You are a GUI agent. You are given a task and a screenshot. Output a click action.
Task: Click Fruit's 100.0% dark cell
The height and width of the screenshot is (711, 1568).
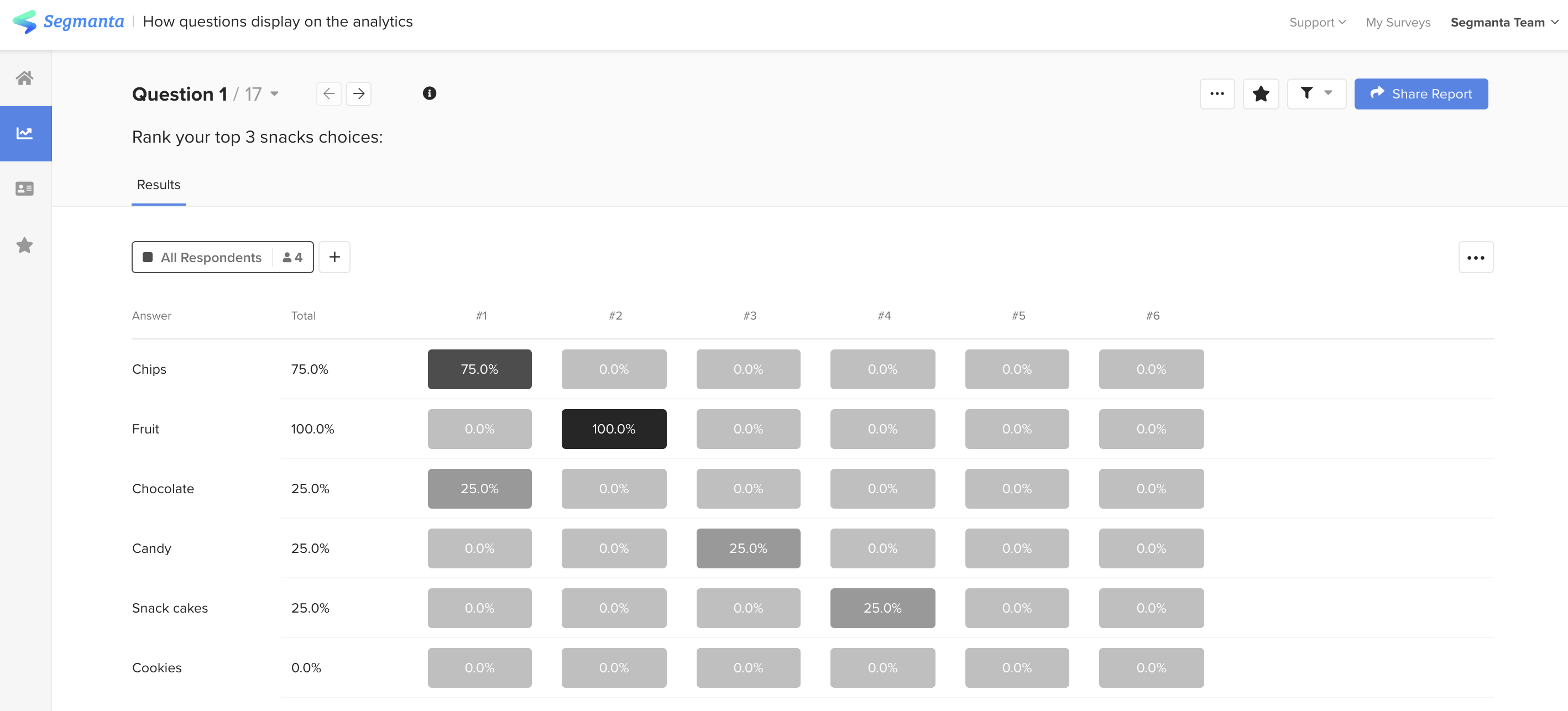point(614,429)
